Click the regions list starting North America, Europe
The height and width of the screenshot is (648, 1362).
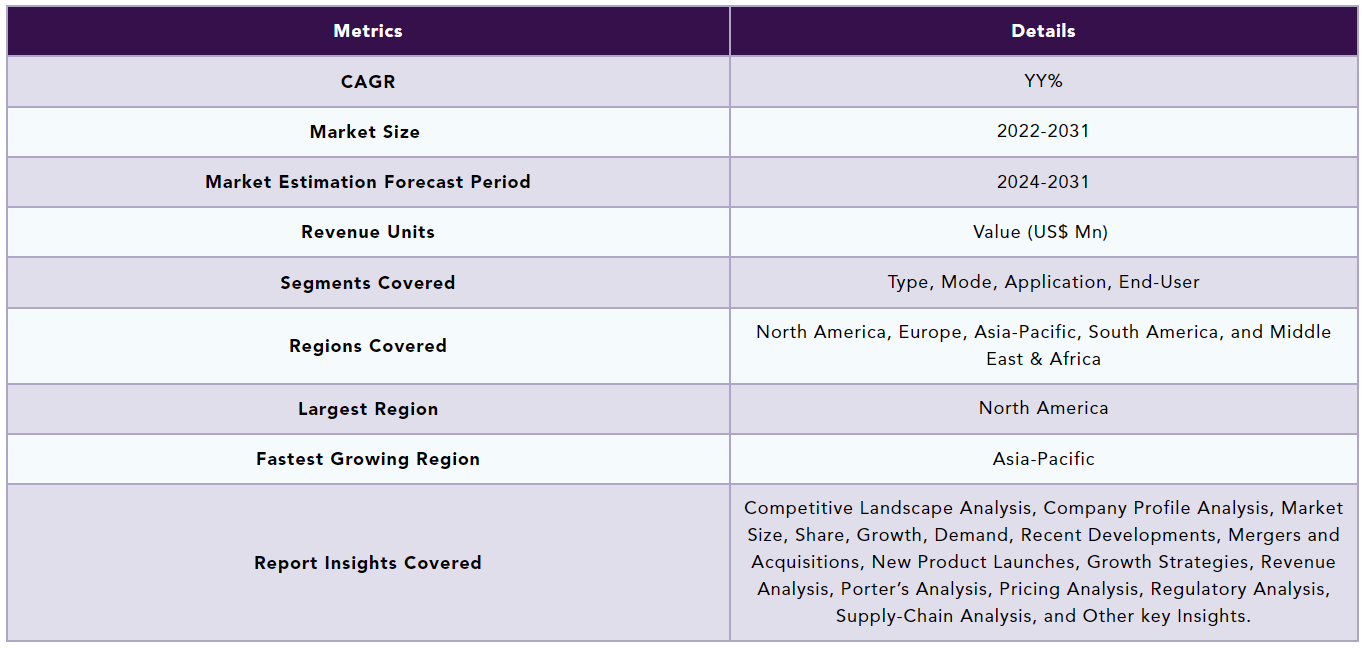[1043, 346]
